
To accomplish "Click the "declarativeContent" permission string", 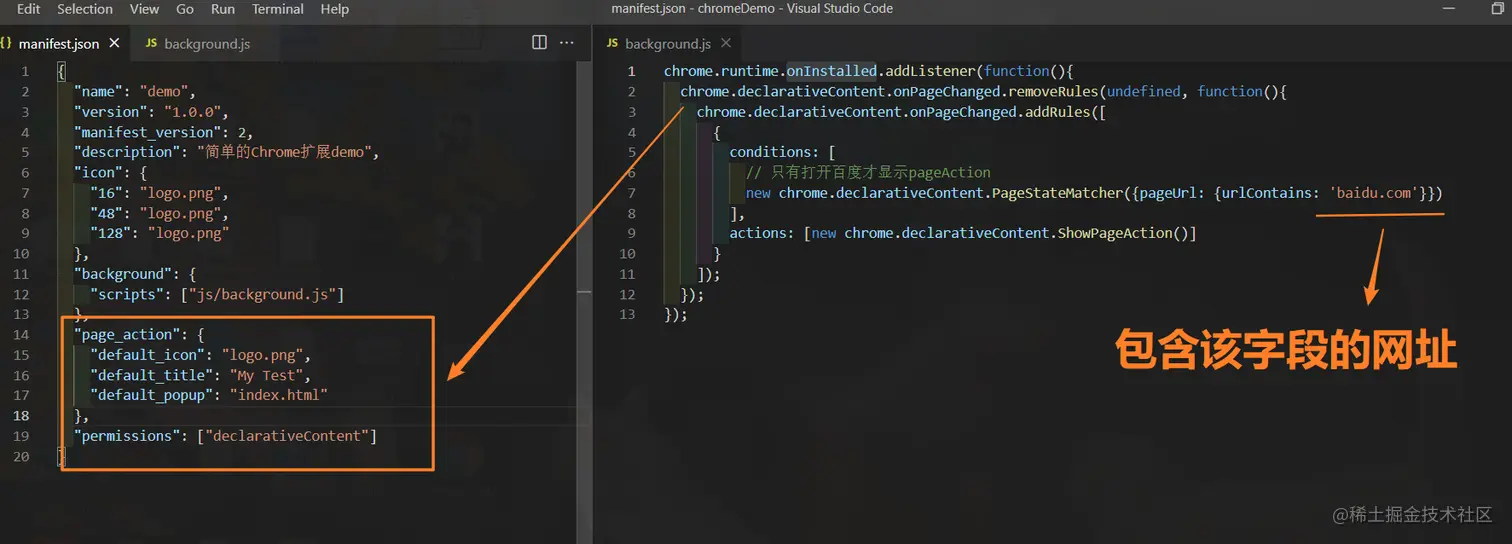I will (x=286, y=436).
